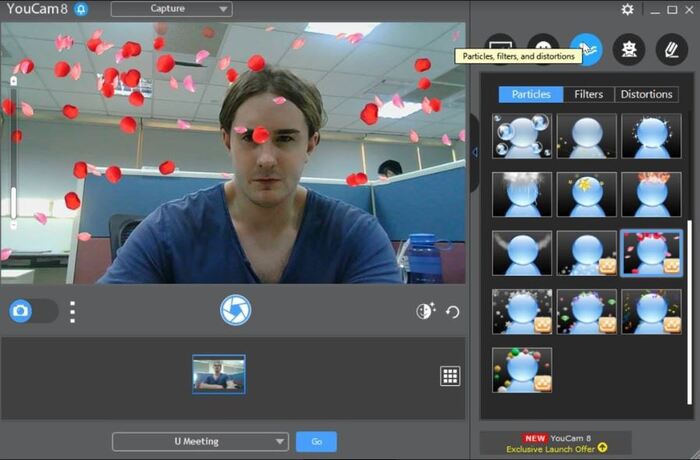Screen dimensions: 700x460
Task: Open the three-dot capture options menu
Action: point(72,311)
